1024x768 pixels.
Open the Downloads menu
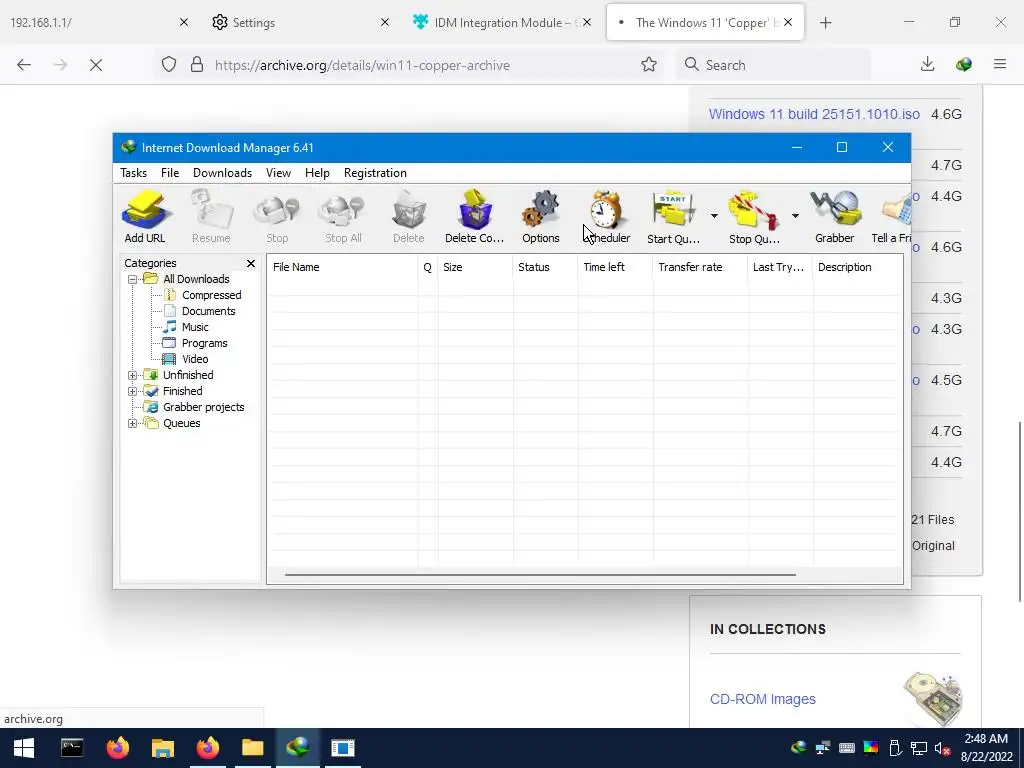(x=222, y=173)
